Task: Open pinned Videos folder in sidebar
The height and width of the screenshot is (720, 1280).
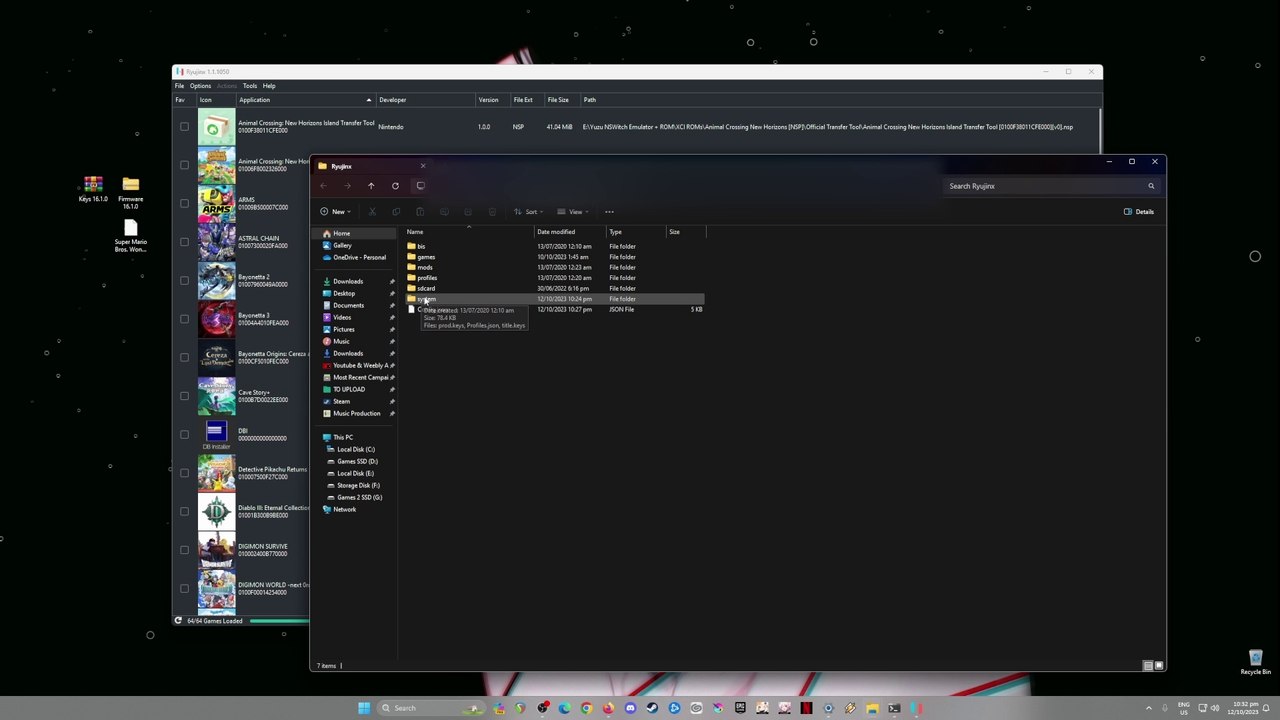Action: pos(342,317)
